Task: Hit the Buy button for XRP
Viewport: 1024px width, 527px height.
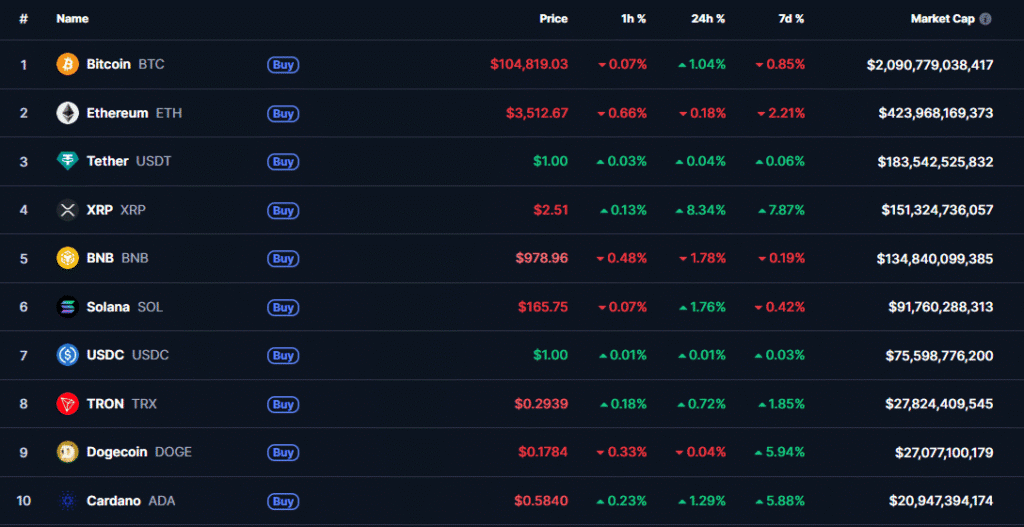Action: coord(283,210)
